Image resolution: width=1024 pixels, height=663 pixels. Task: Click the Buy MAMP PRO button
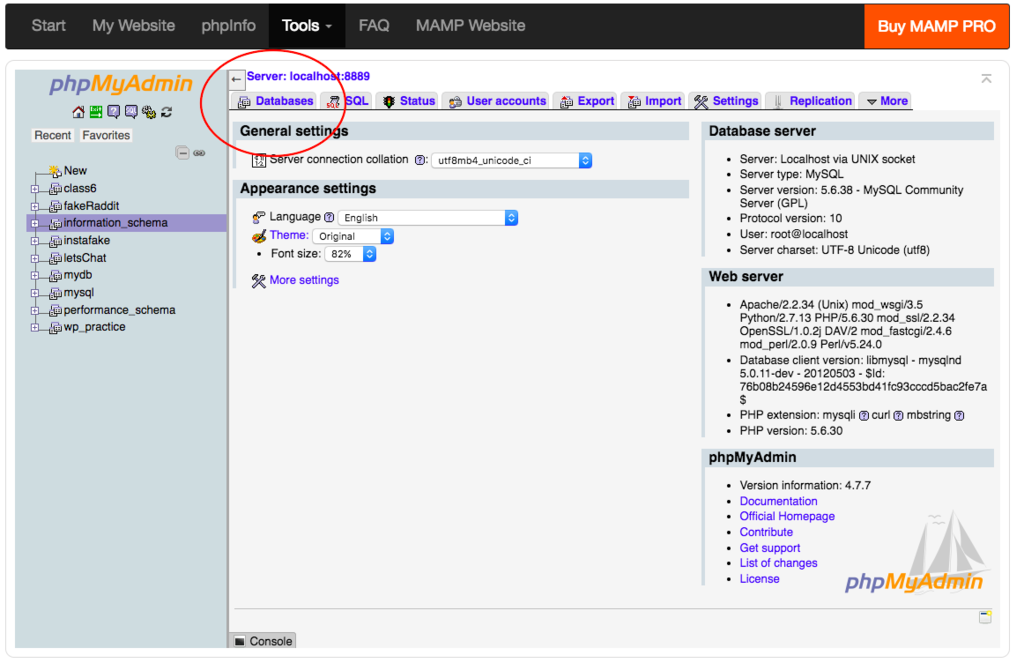click(x=936, y=27)
